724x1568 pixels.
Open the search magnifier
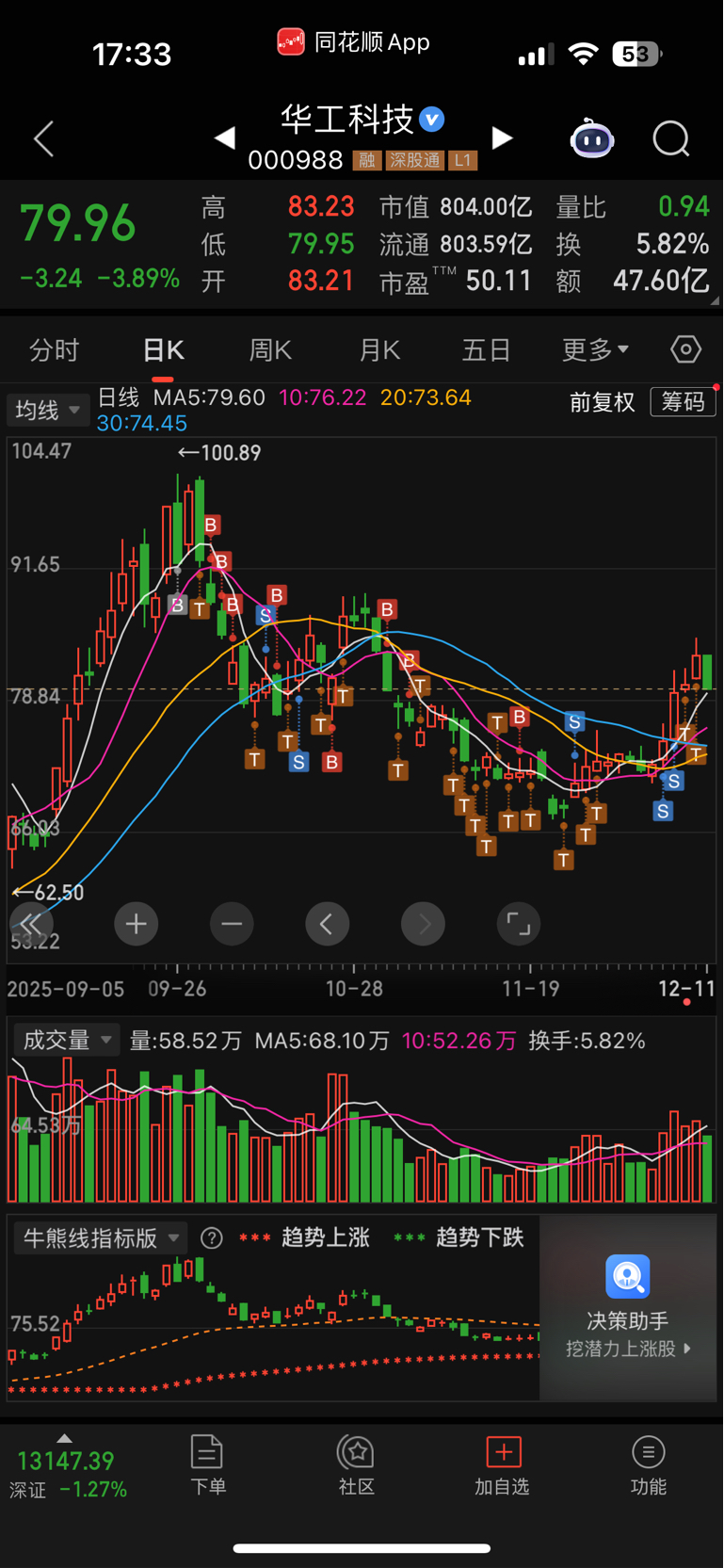click(671, 139)
